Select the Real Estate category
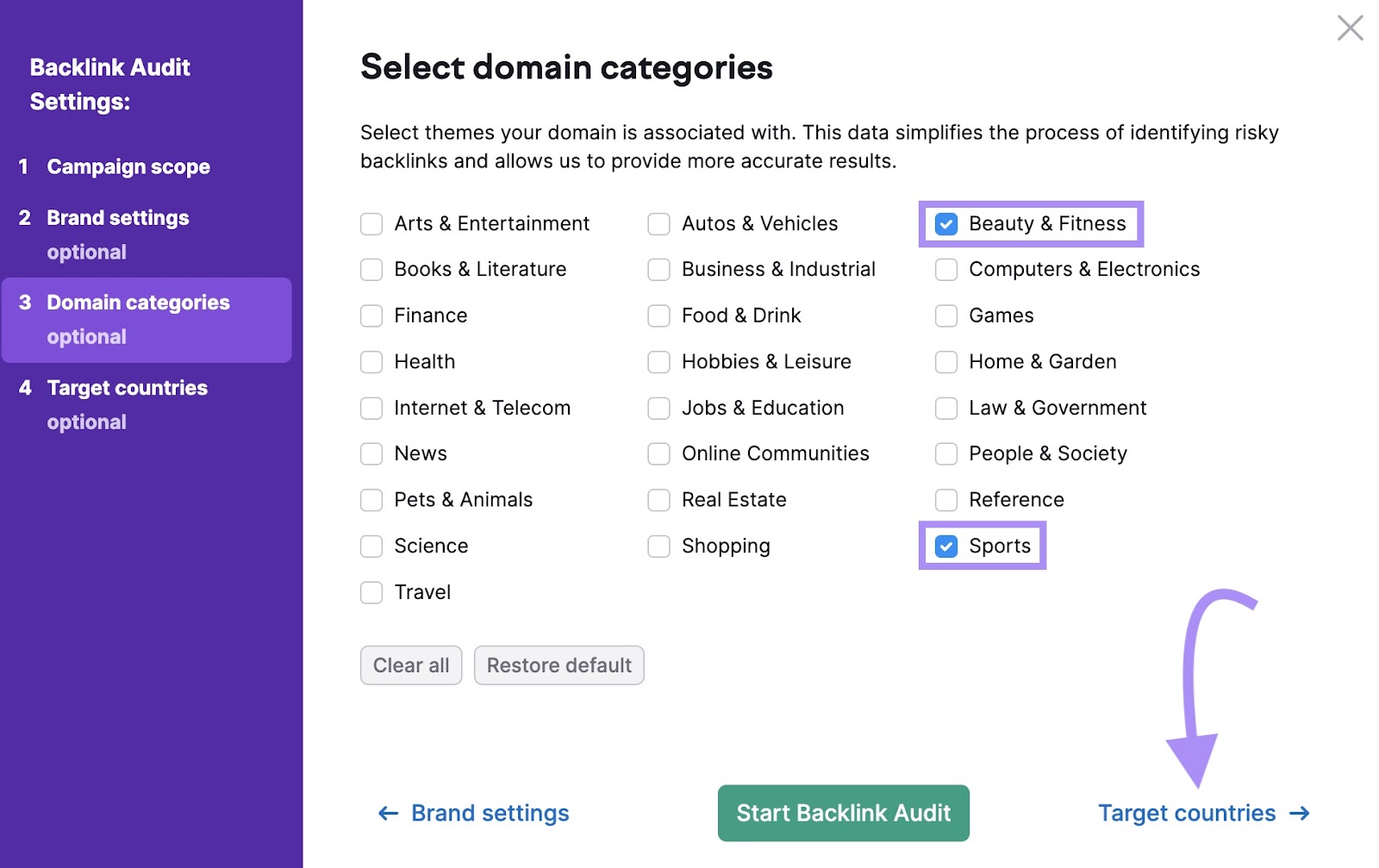1379x868 pixels. tap(658, 500)
